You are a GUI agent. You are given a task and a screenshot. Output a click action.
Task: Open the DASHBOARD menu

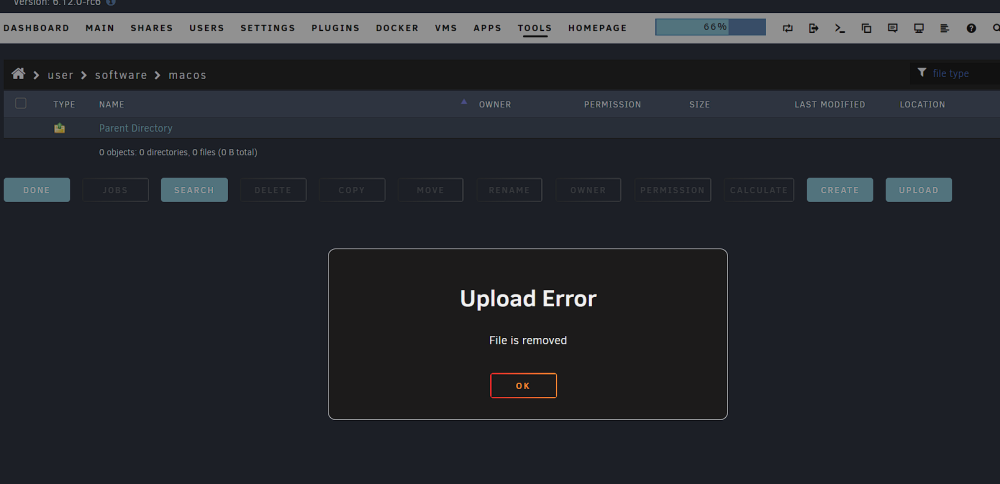point(36,28)
